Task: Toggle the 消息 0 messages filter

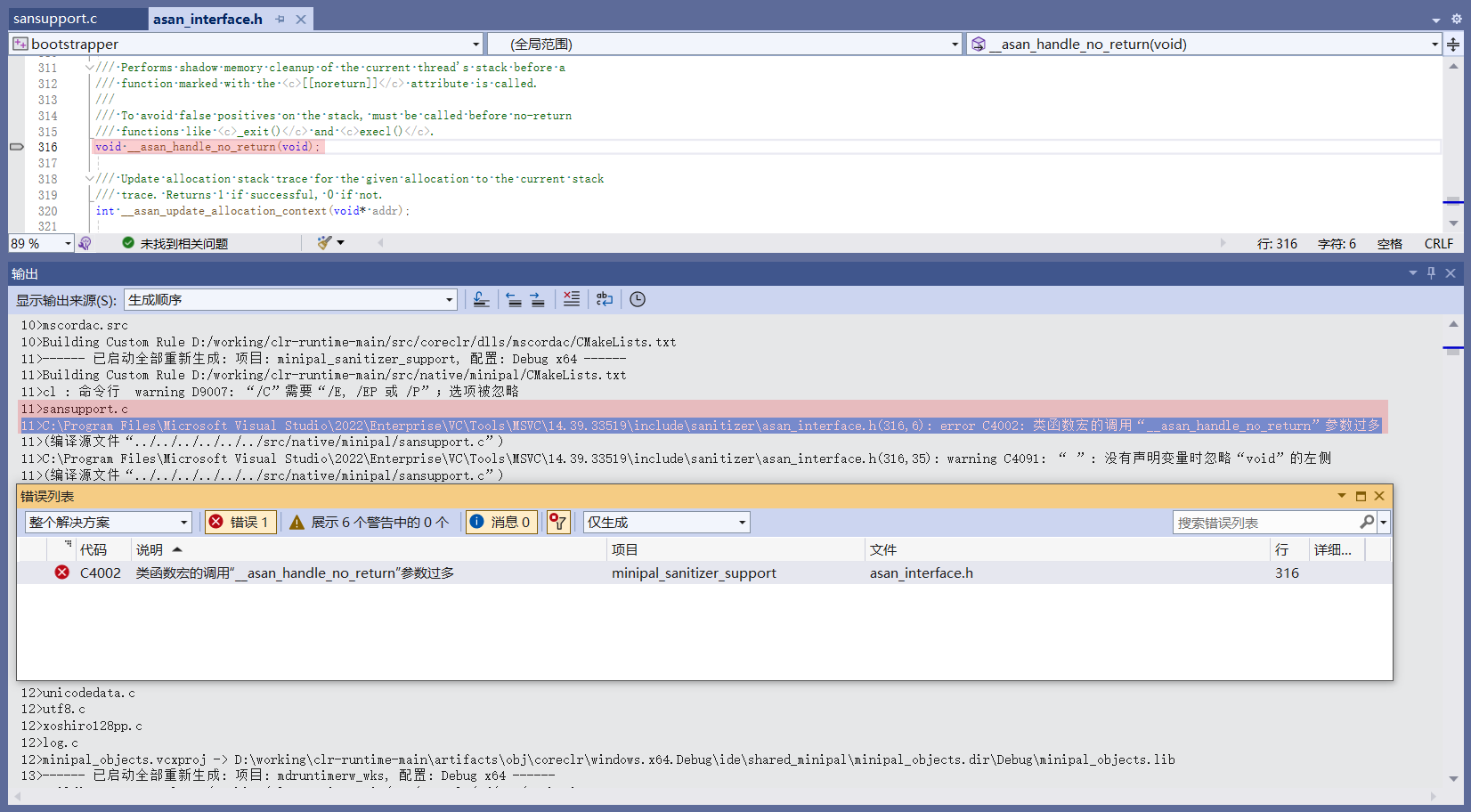Action: (x=500, y=522)
